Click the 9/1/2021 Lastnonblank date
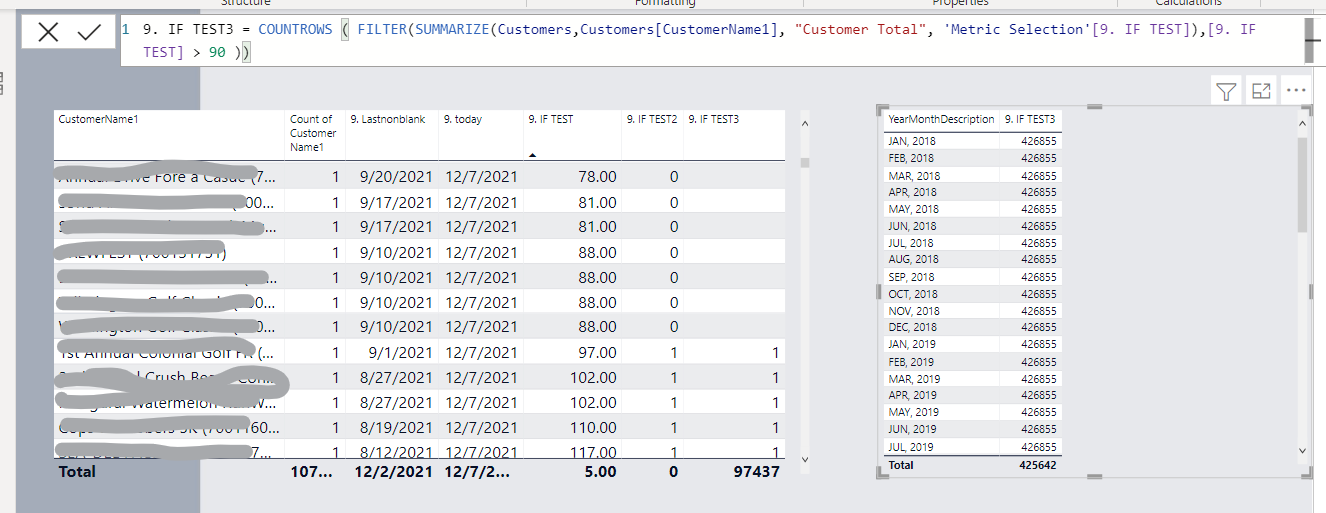Viewport: 1326px width, 513px height. 401,352
